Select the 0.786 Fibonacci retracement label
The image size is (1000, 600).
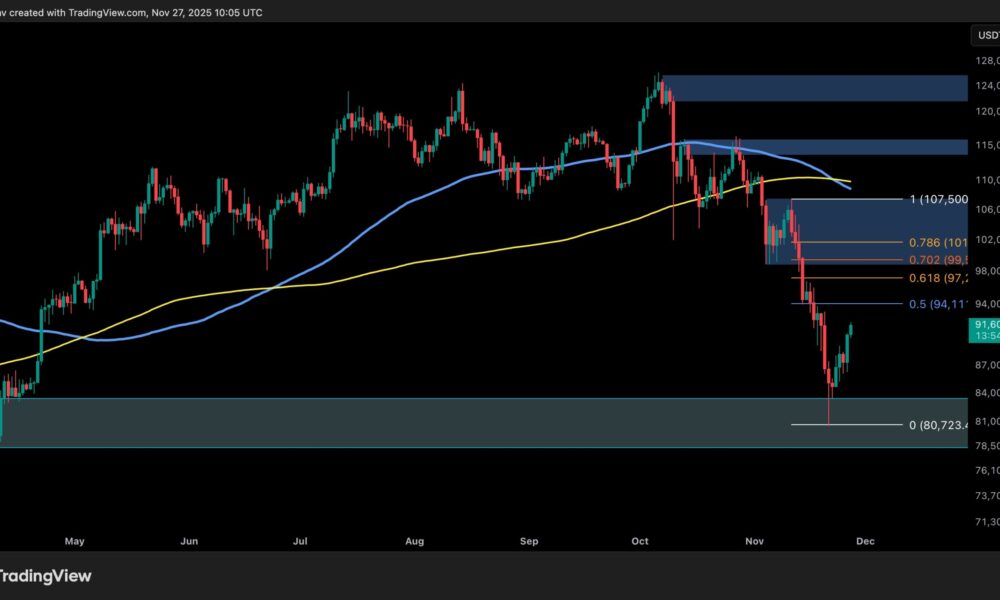[937, 241]
